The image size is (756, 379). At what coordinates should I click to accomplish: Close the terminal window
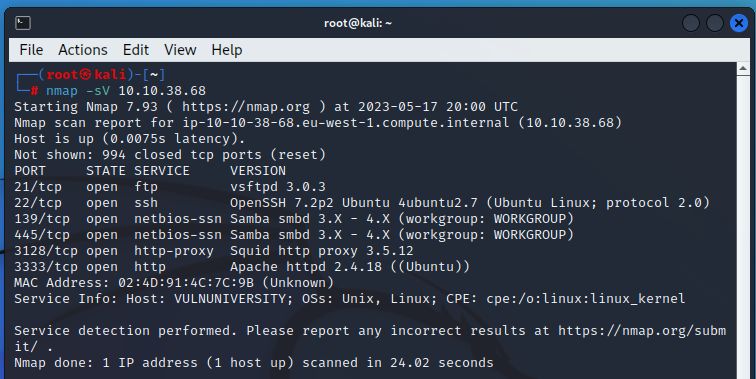[739, 23]
